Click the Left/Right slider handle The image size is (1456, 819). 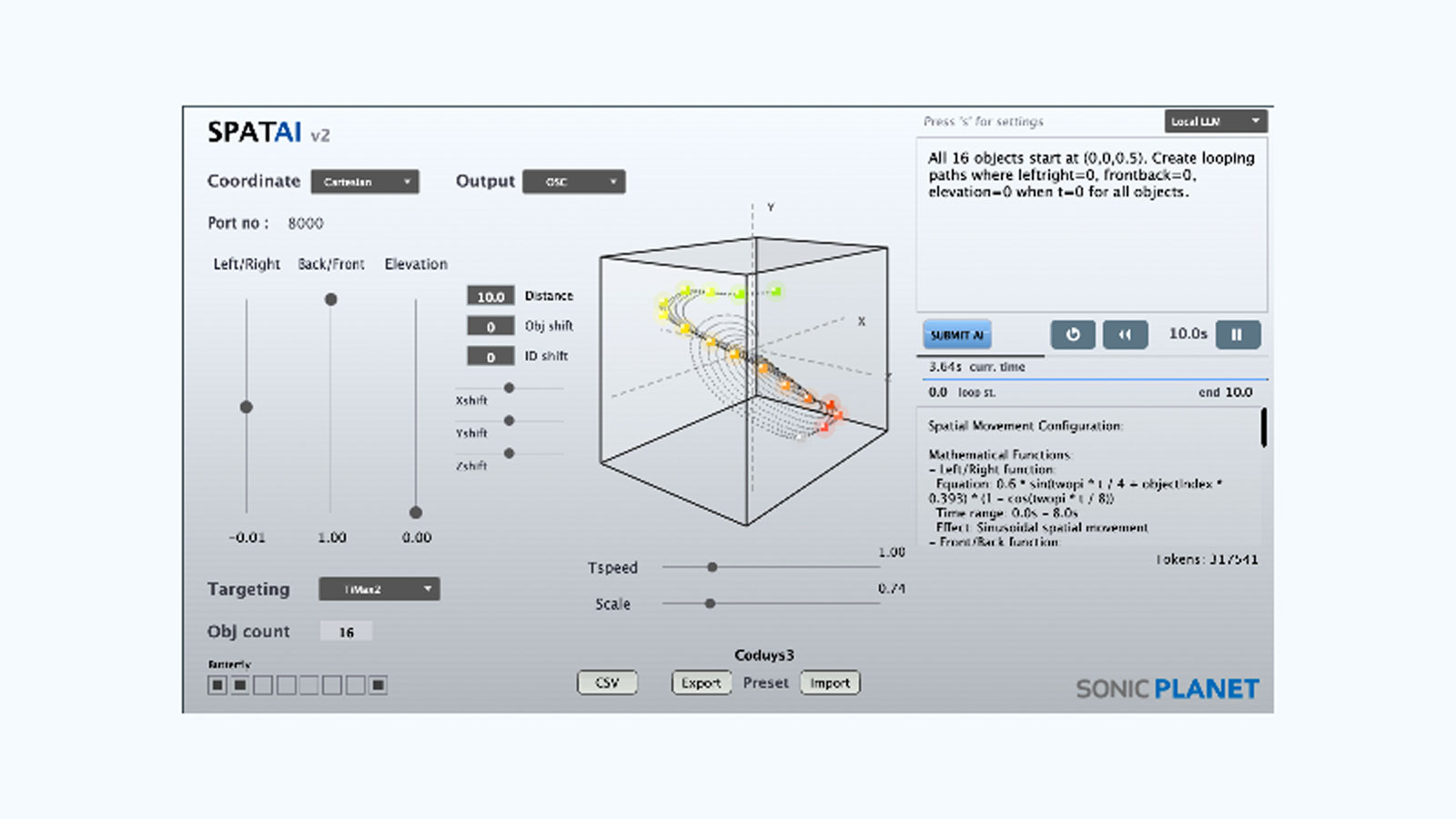[x=247, y=407]
